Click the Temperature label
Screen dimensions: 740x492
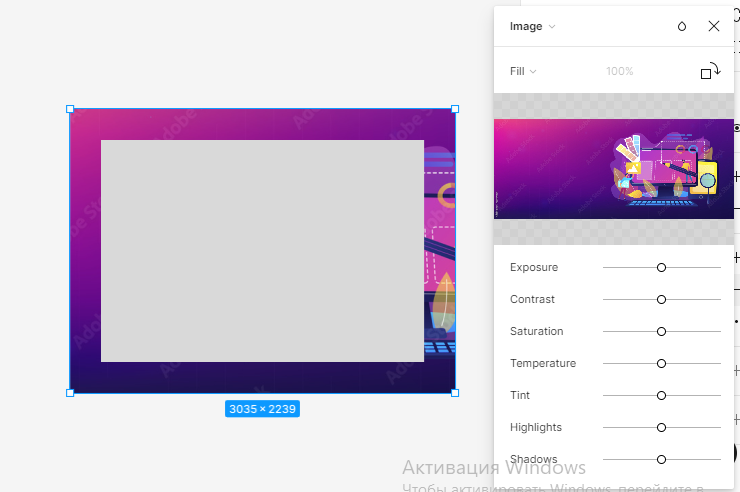click(543, 364)
